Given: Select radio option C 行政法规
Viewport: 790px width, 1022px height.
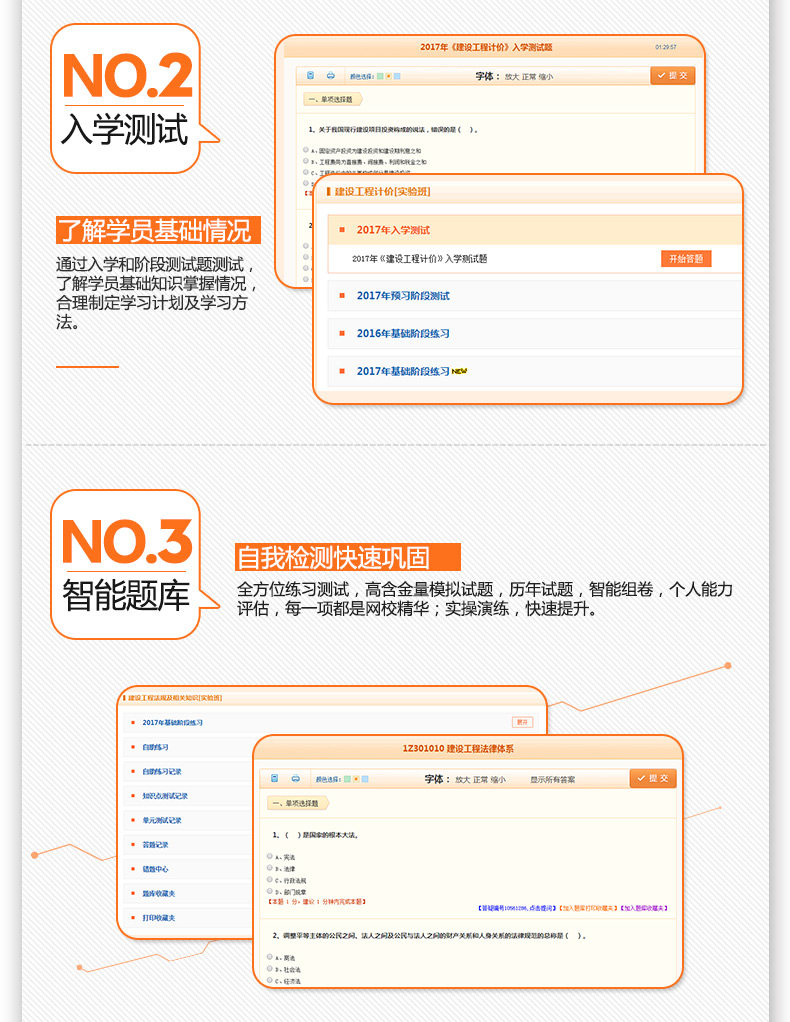Looking at the screenshot, I should coord(270,879).
